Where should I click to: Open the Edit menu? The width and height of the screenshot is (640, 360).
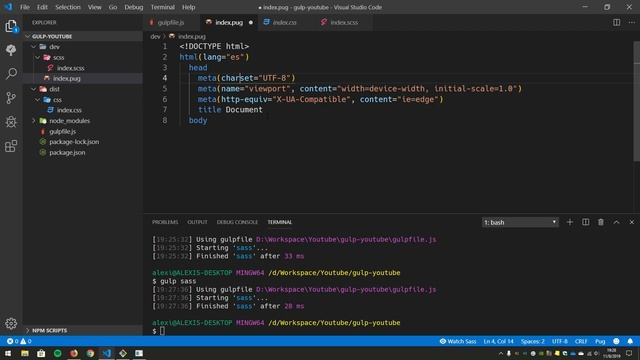click(42, 7)
